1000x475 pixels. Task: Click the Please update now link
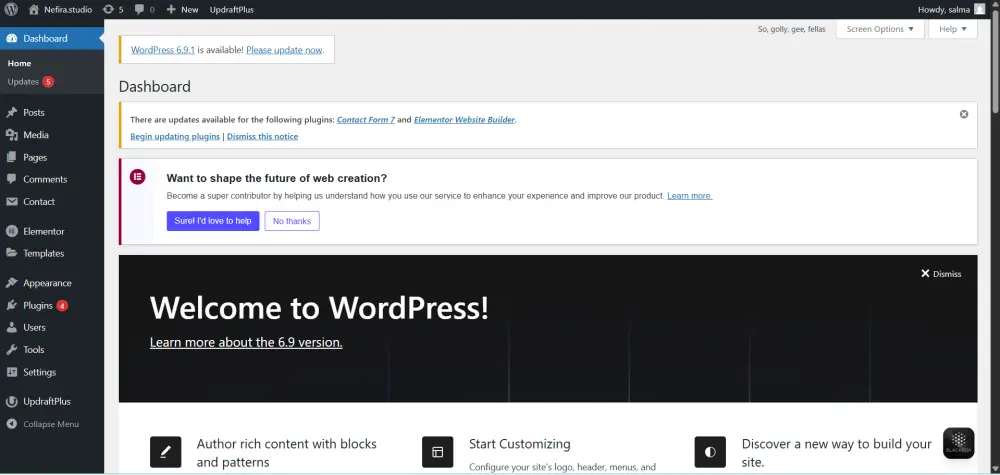pos(284,50)
